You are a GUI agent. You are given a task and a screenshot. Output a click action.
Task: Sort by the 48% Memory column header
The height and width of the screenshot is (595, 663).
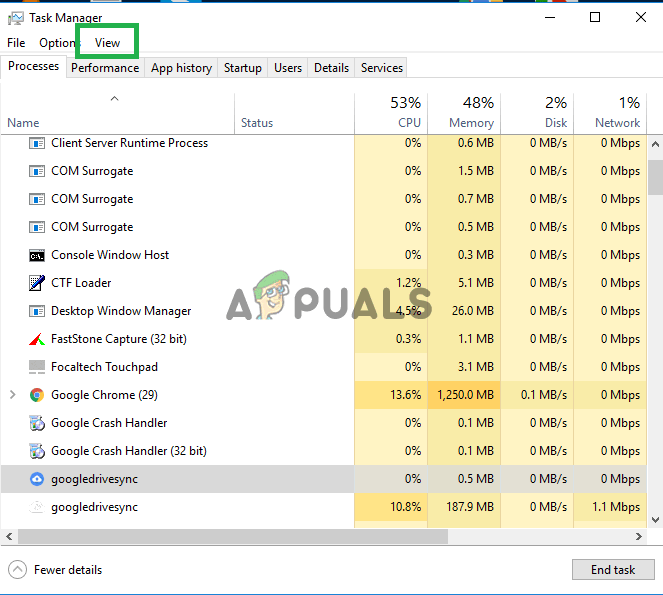pyautogui.click(x=464, y=114)
